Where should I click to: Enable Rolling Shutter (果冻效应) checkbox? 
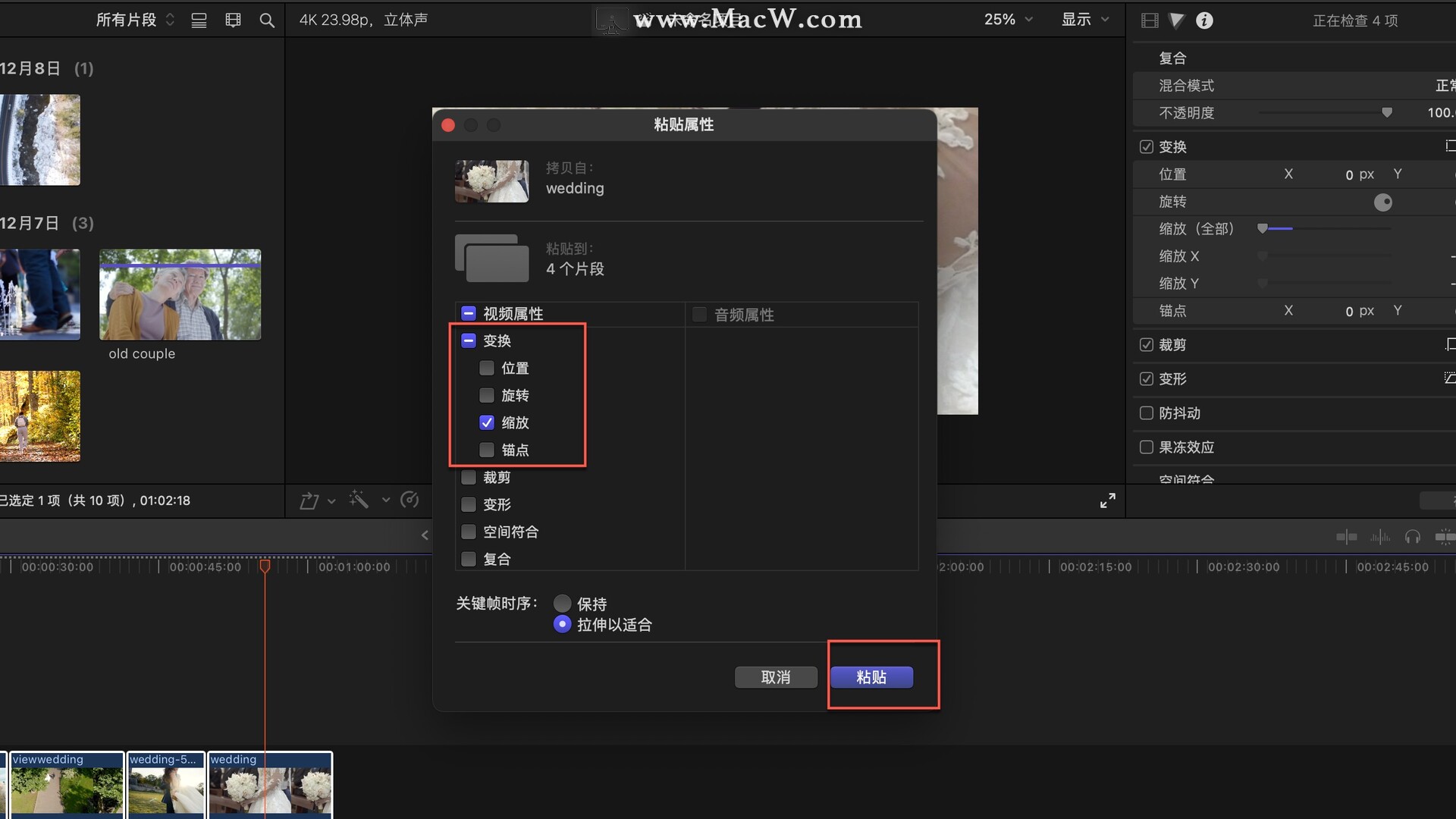pos(1147,447)
